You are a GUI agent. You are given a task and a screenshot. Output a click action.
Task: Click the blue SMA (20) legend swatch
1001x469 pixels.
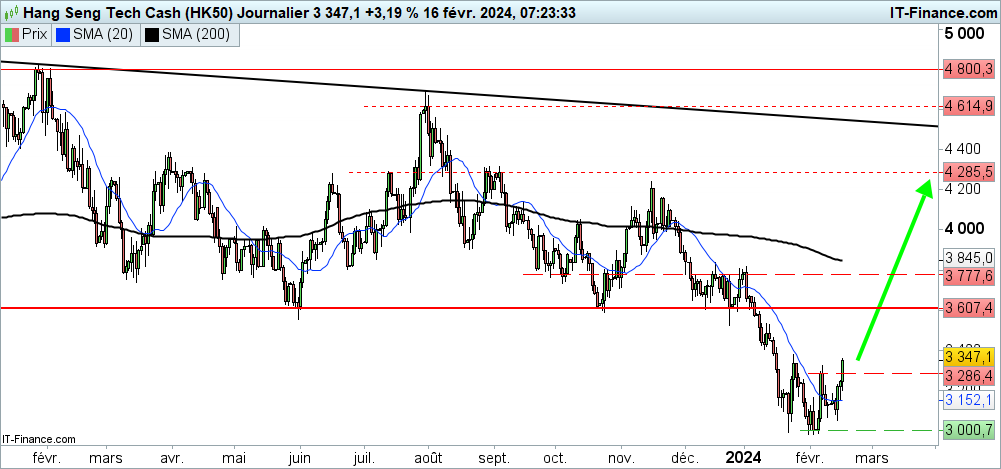(64, 34)
